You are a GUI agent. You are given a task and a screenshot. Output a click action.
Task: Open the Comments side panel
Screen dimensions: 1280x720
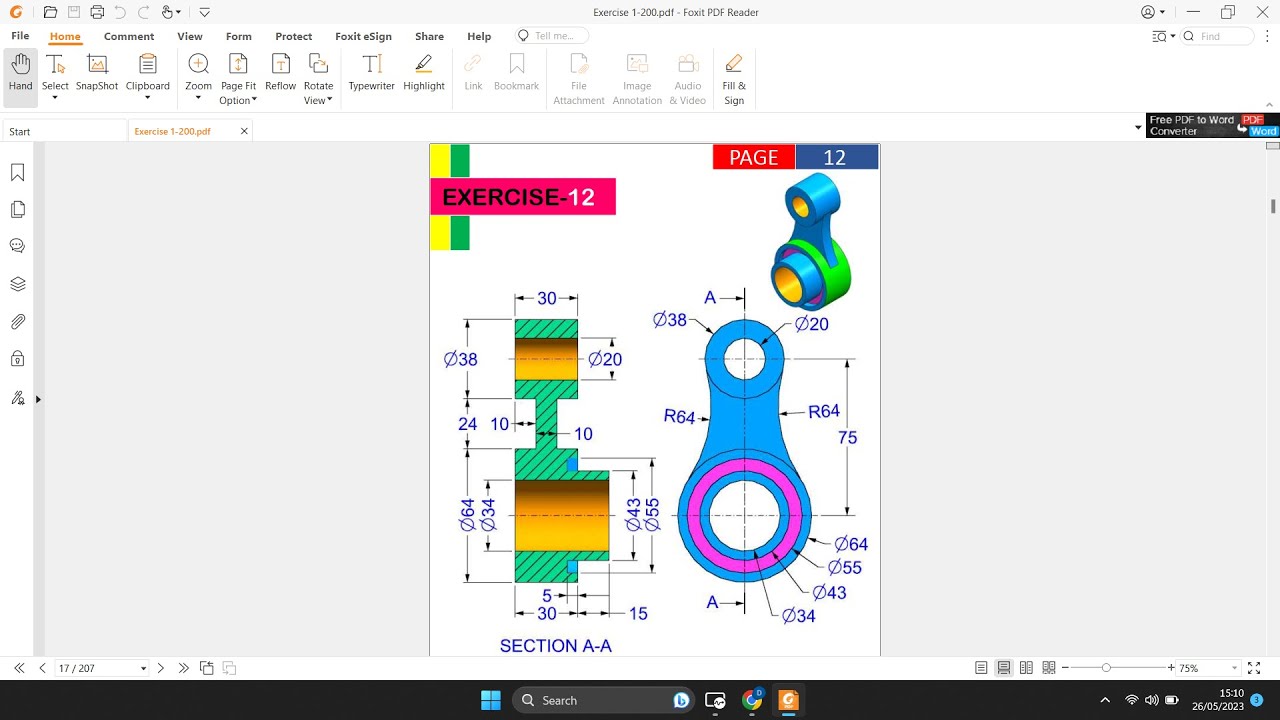[17, 246]
